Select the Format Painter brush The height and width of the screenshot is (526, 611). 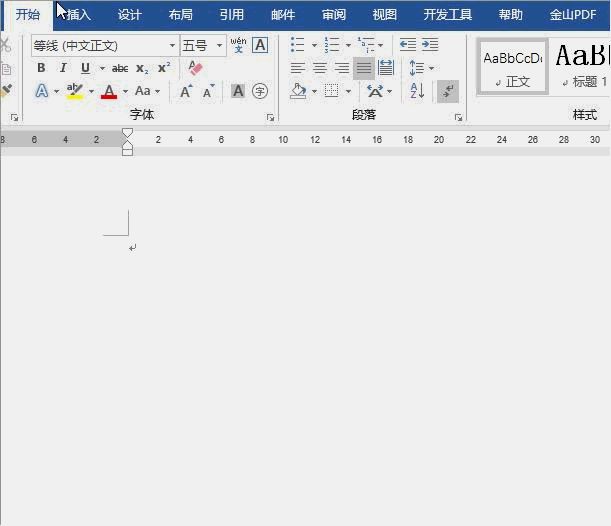click(x=6, y=91)
